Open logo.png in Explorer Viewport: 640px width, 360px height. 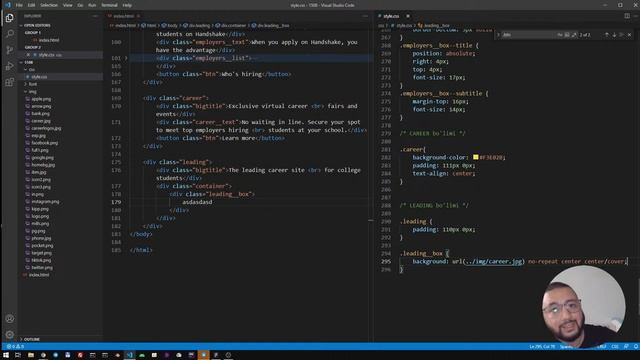(x=40, y=216)
